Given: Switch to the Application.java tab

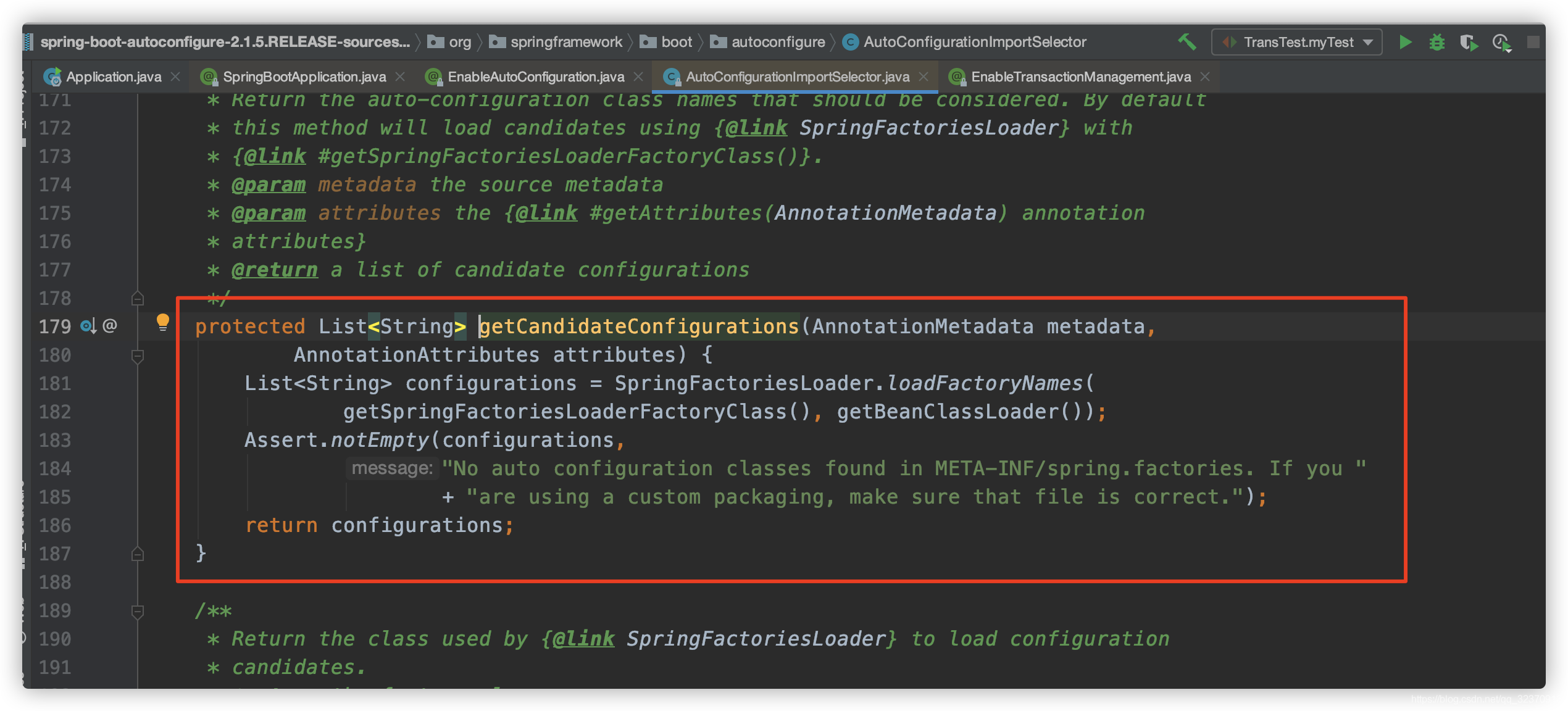Looking at the screenshot, I should 113,77.
